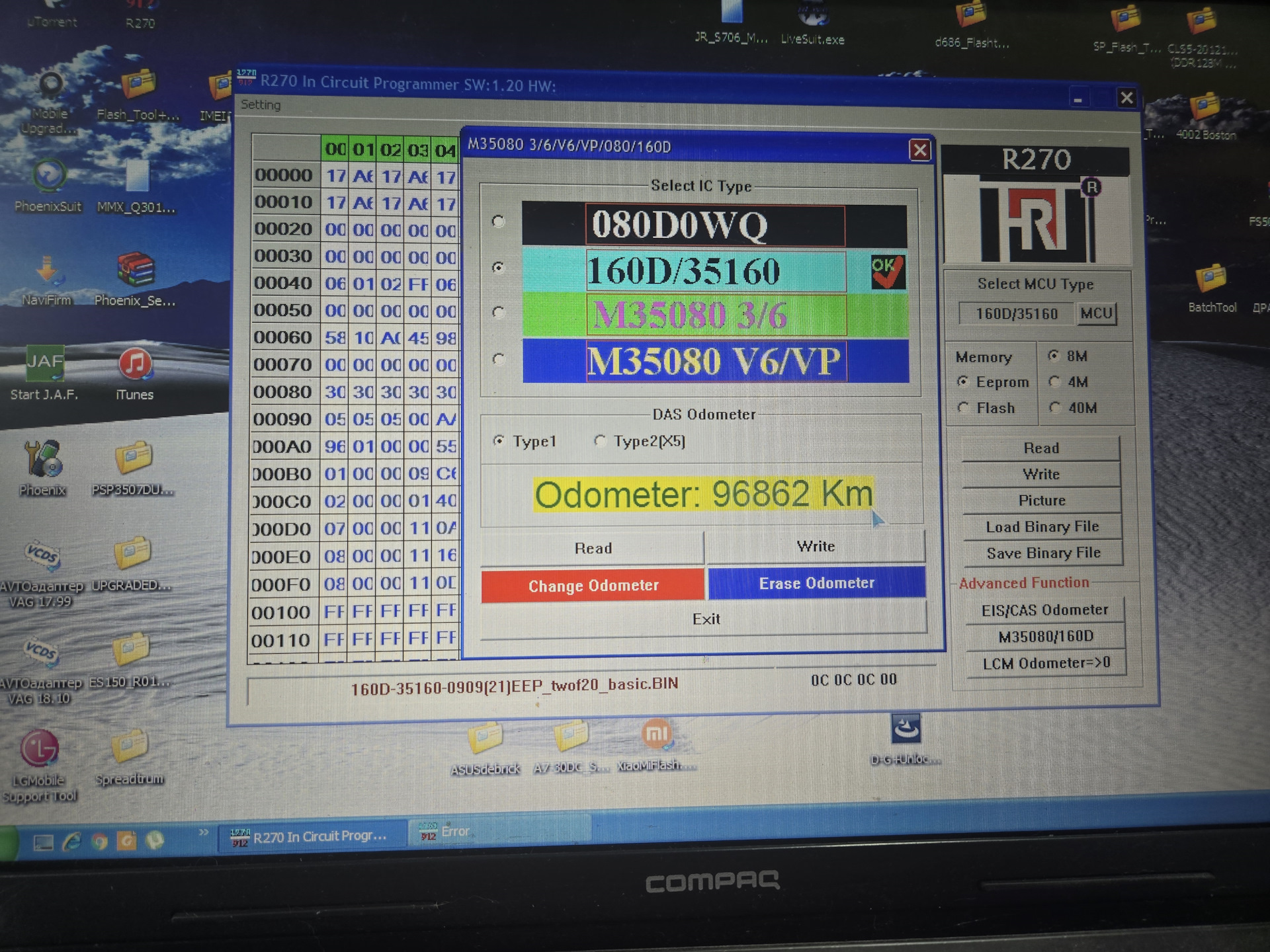The image size is (1270, 952).
Task: Click the MCU type selector button
Action: click(x=1096, y=313)
